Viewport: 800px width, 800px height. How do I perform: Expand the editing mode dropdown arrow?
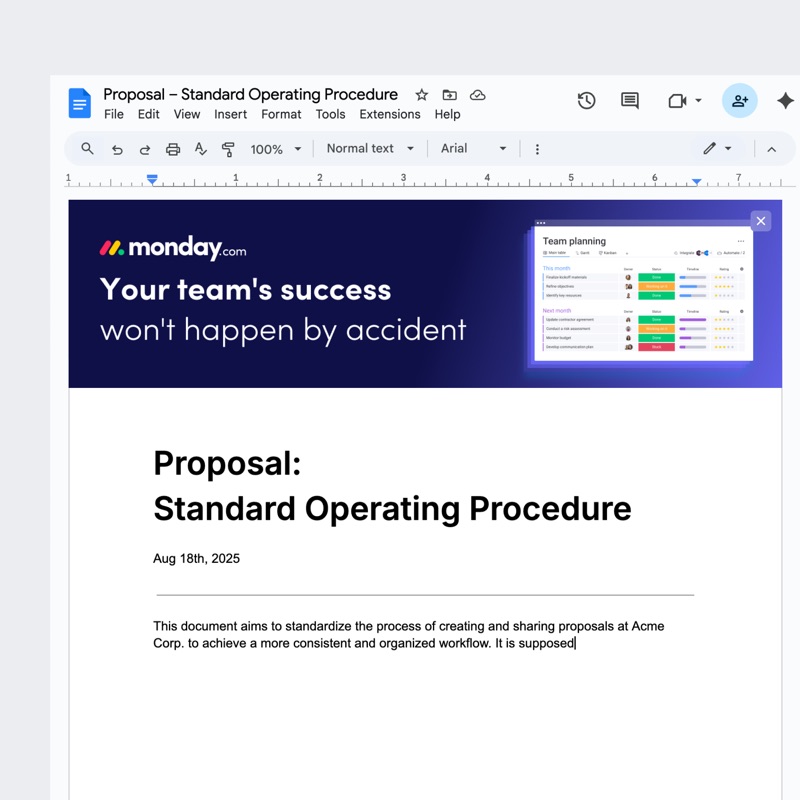728,148
